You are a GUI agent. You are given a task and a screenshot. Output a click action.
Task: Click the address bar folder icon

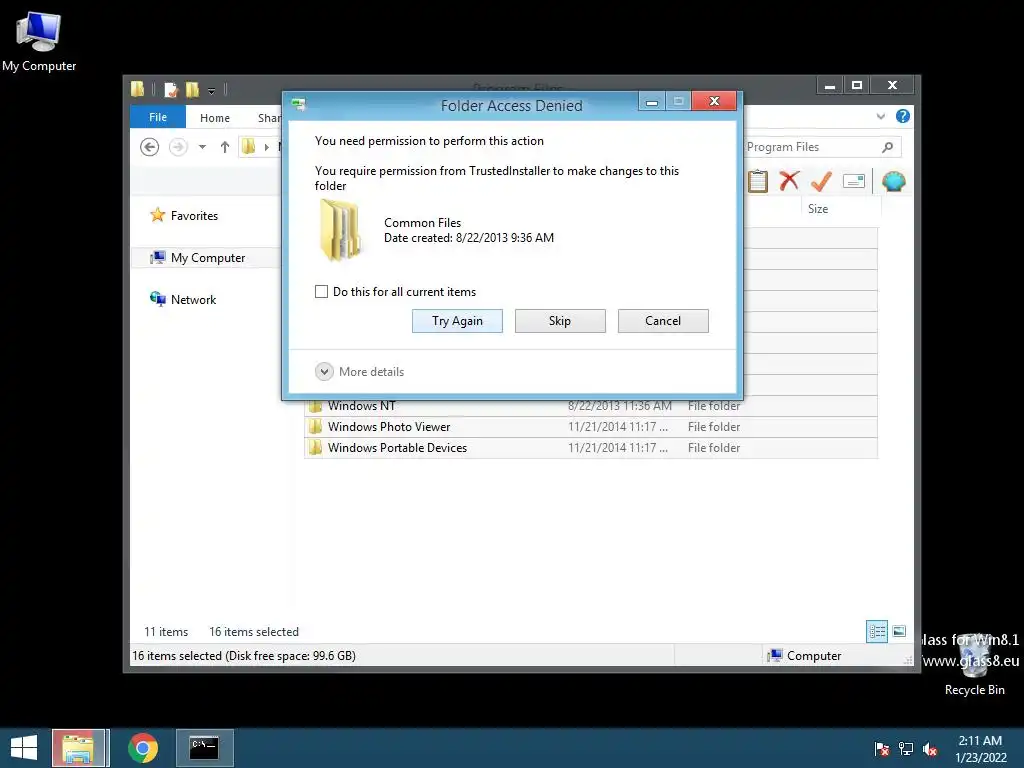coord(249,146)
